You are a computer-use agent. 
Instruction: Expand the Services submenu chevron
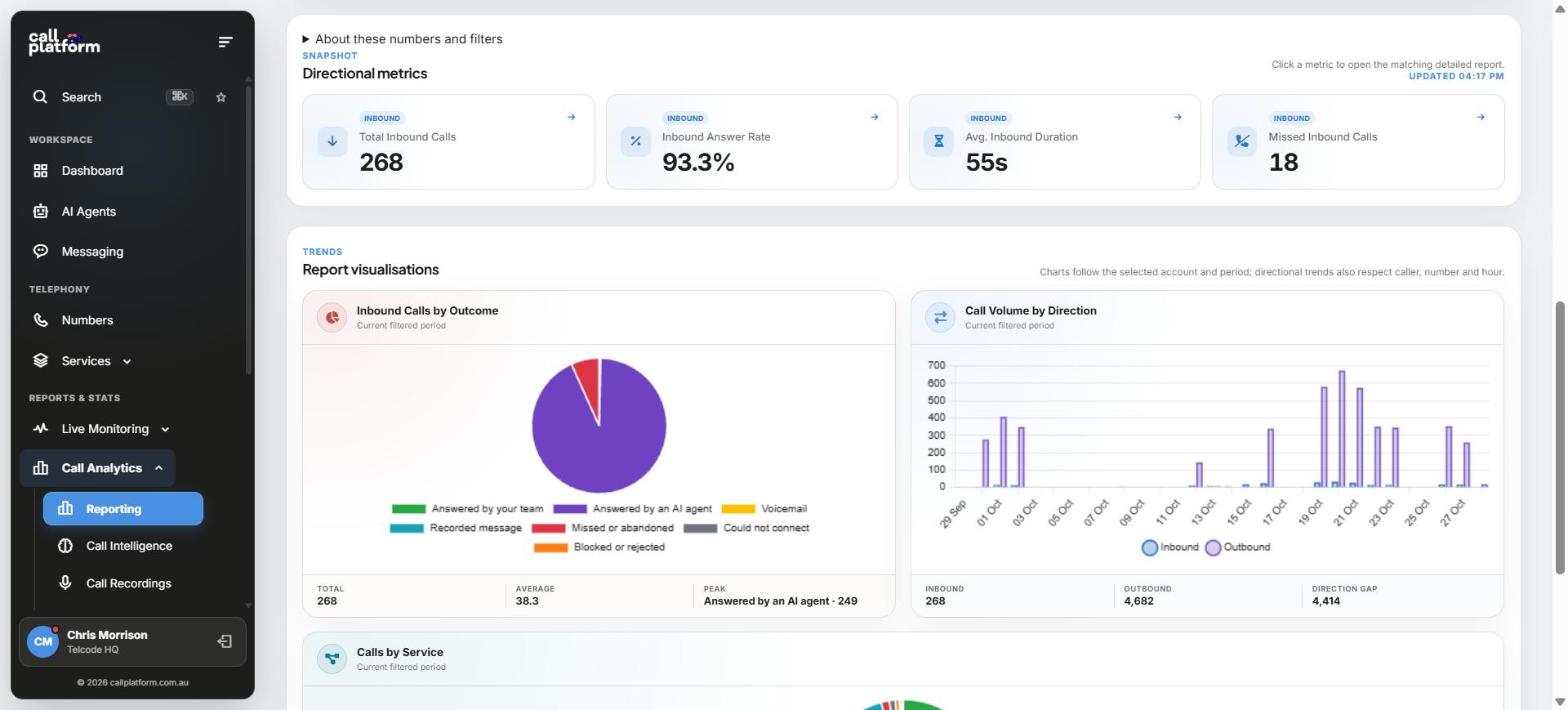click(x=127, y=361)
